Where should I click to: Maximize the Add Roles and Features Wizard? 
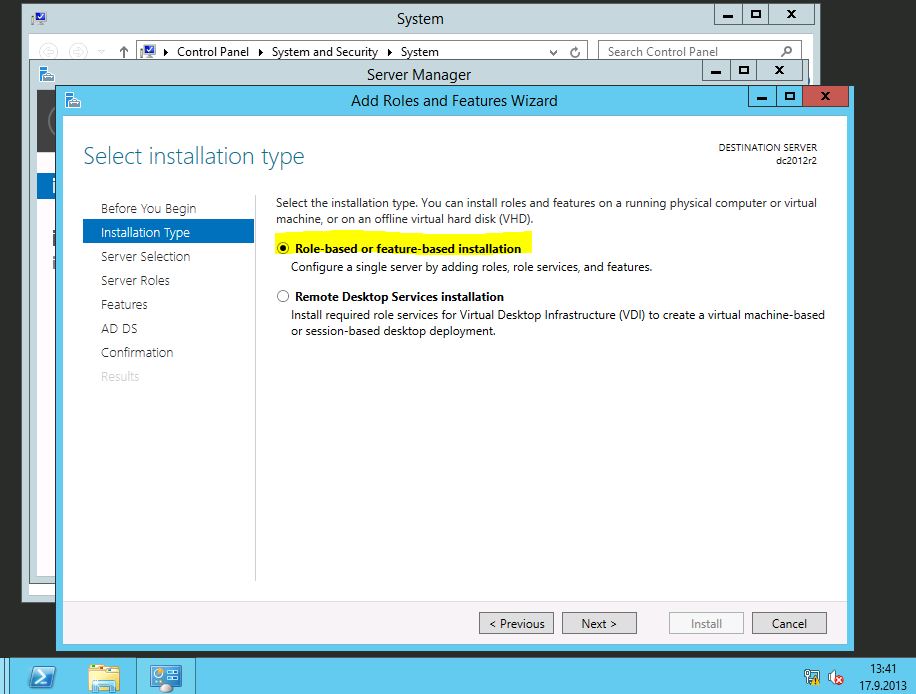coord(790,97)
